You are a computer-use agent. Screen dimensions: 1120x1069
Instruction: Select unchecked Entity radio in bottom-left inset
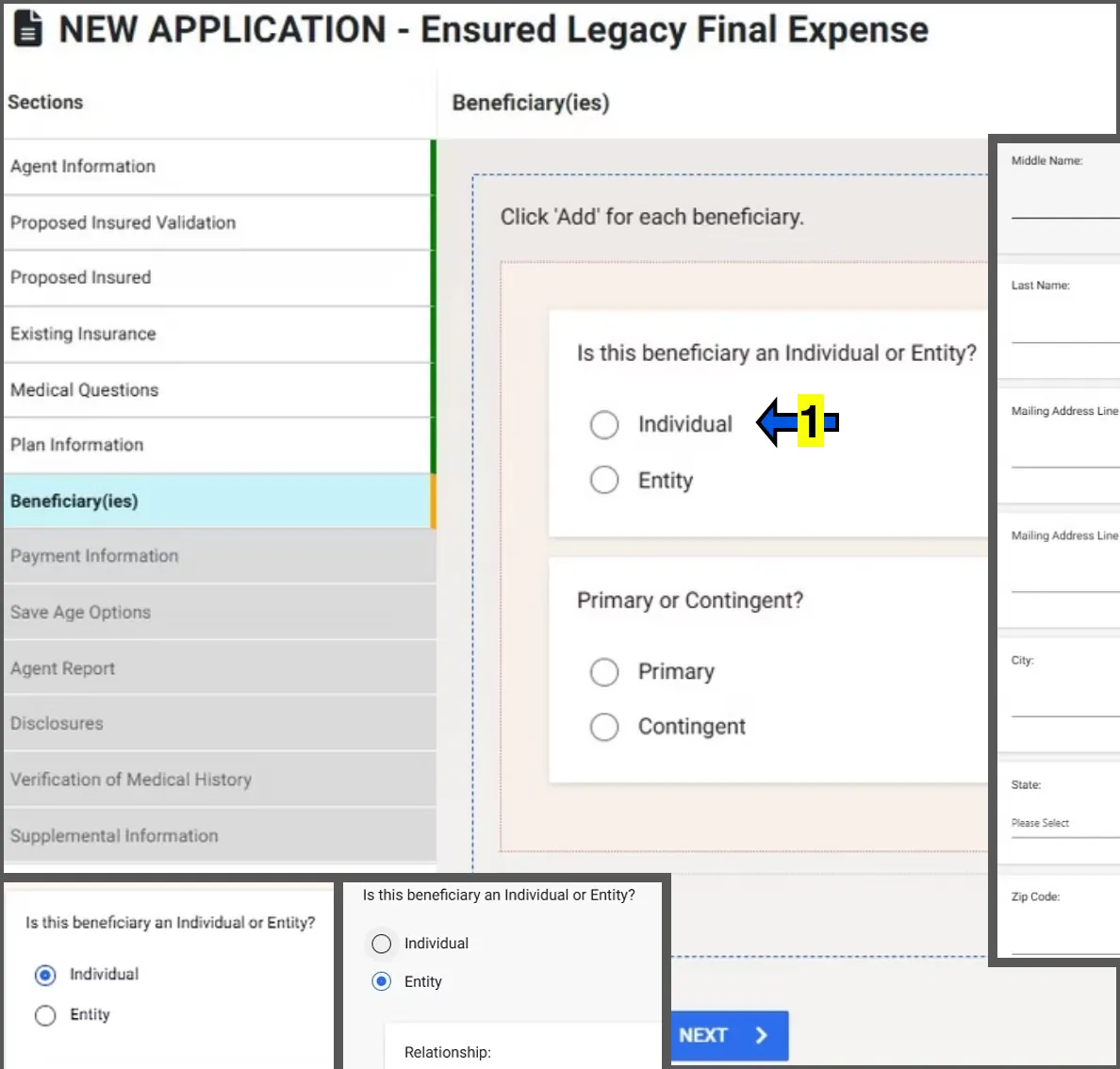[x=45, y=1014]
